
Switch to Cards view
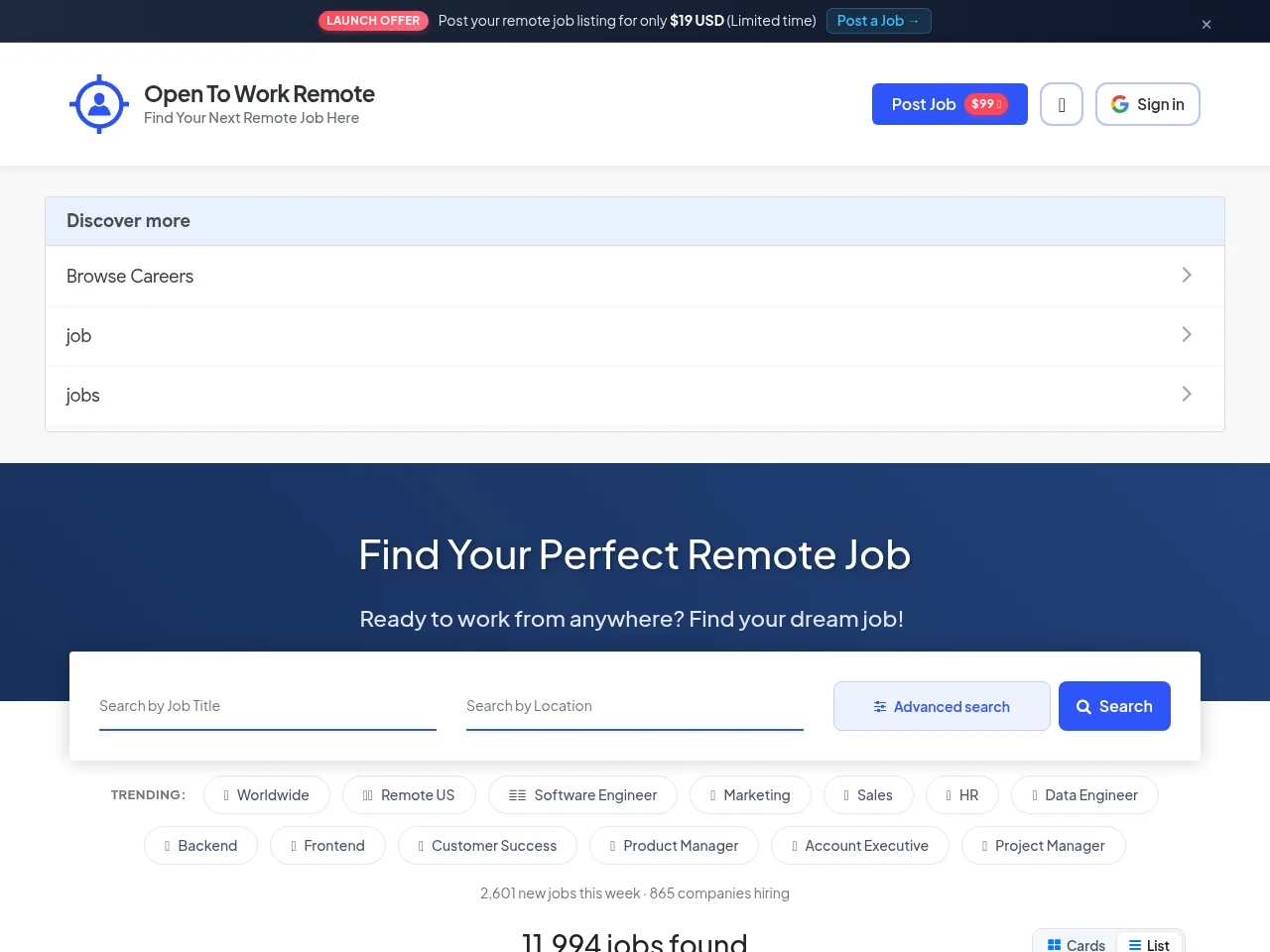[1076, 945]
